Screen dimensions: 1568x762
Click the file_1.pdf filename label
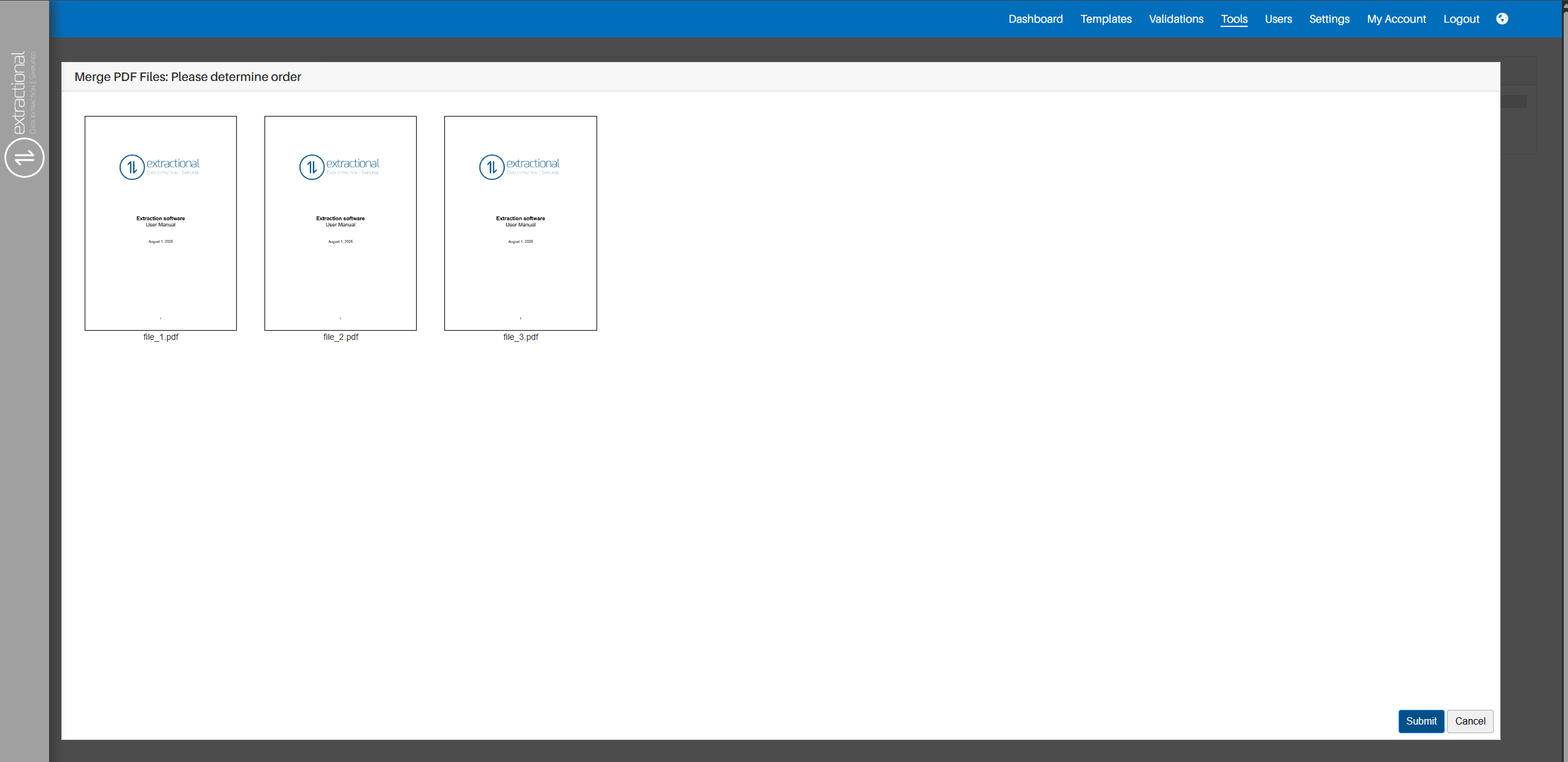pos(161,337)
